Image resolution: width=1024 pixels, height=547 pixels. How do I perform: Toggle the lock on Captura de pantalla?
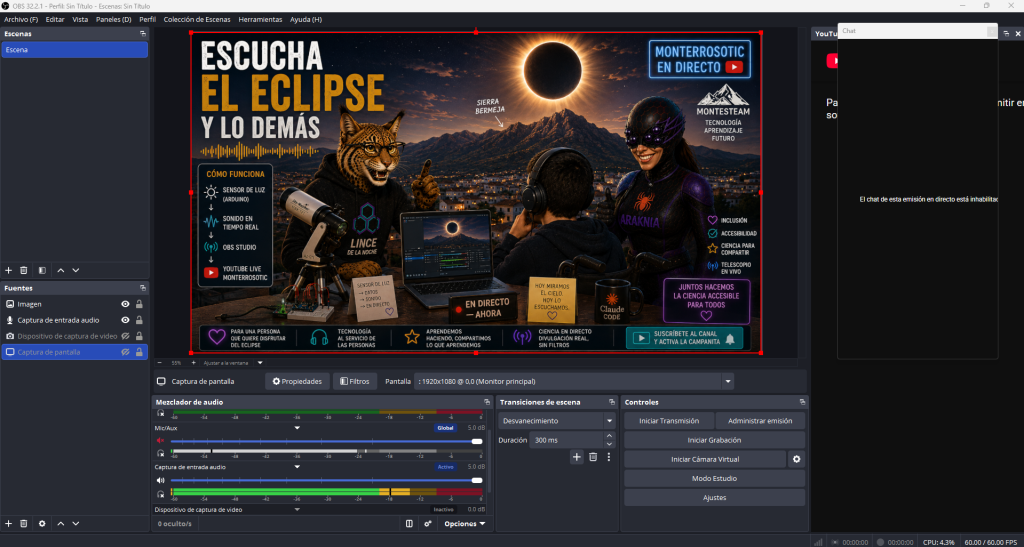coord(139,352)
